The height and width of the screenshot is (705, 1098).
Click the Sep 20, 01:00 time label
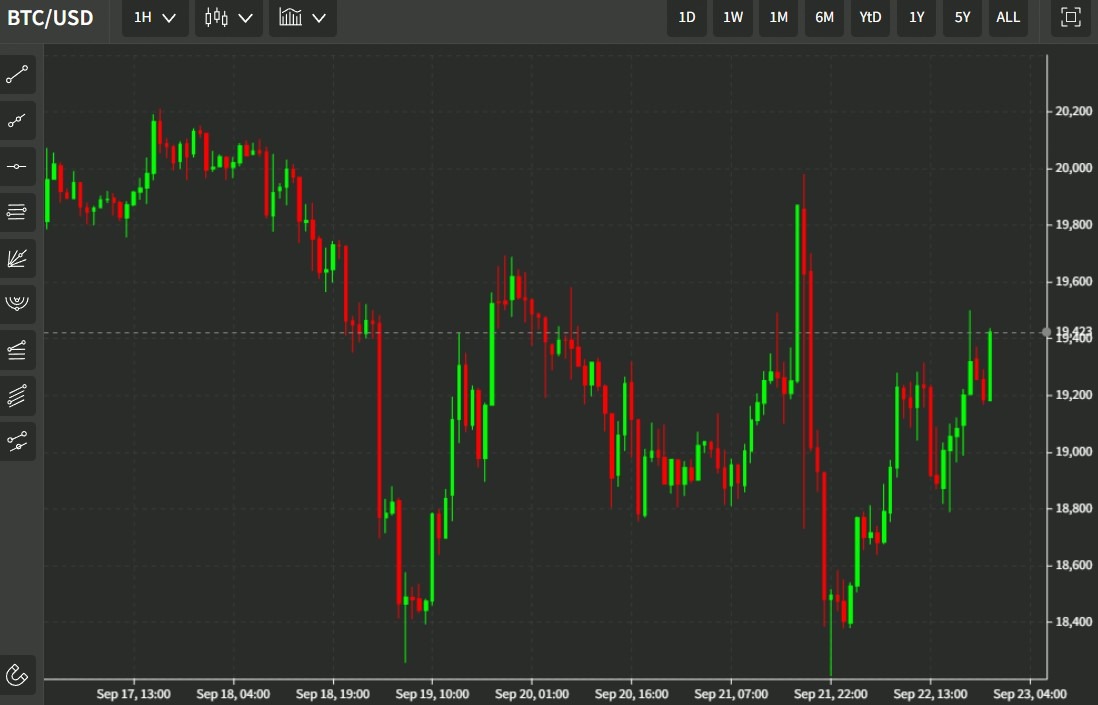(531, 694)
